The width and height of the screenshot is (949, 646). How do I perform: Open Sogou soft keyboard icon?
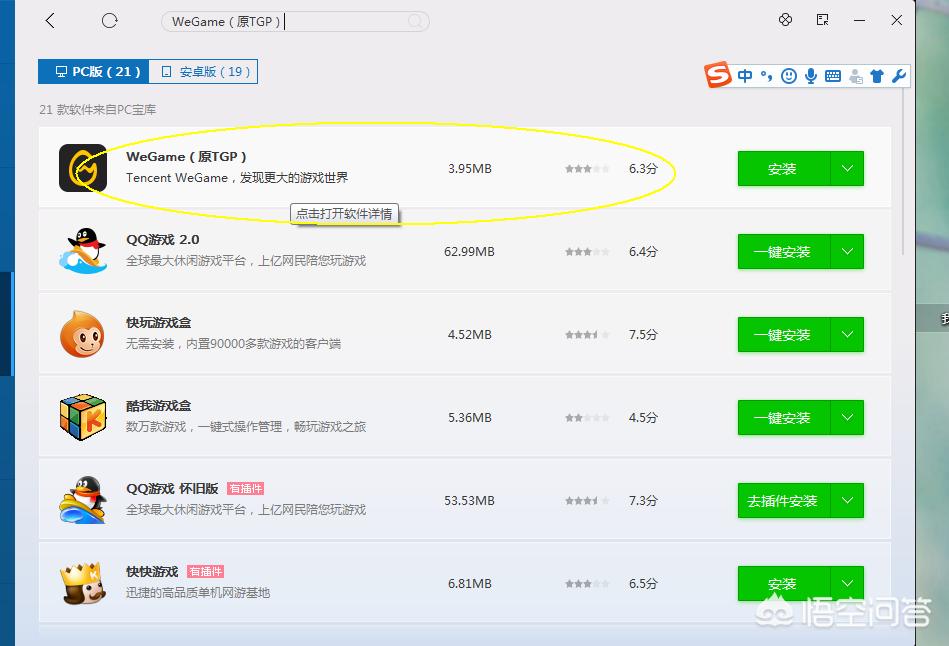(833, 76)
